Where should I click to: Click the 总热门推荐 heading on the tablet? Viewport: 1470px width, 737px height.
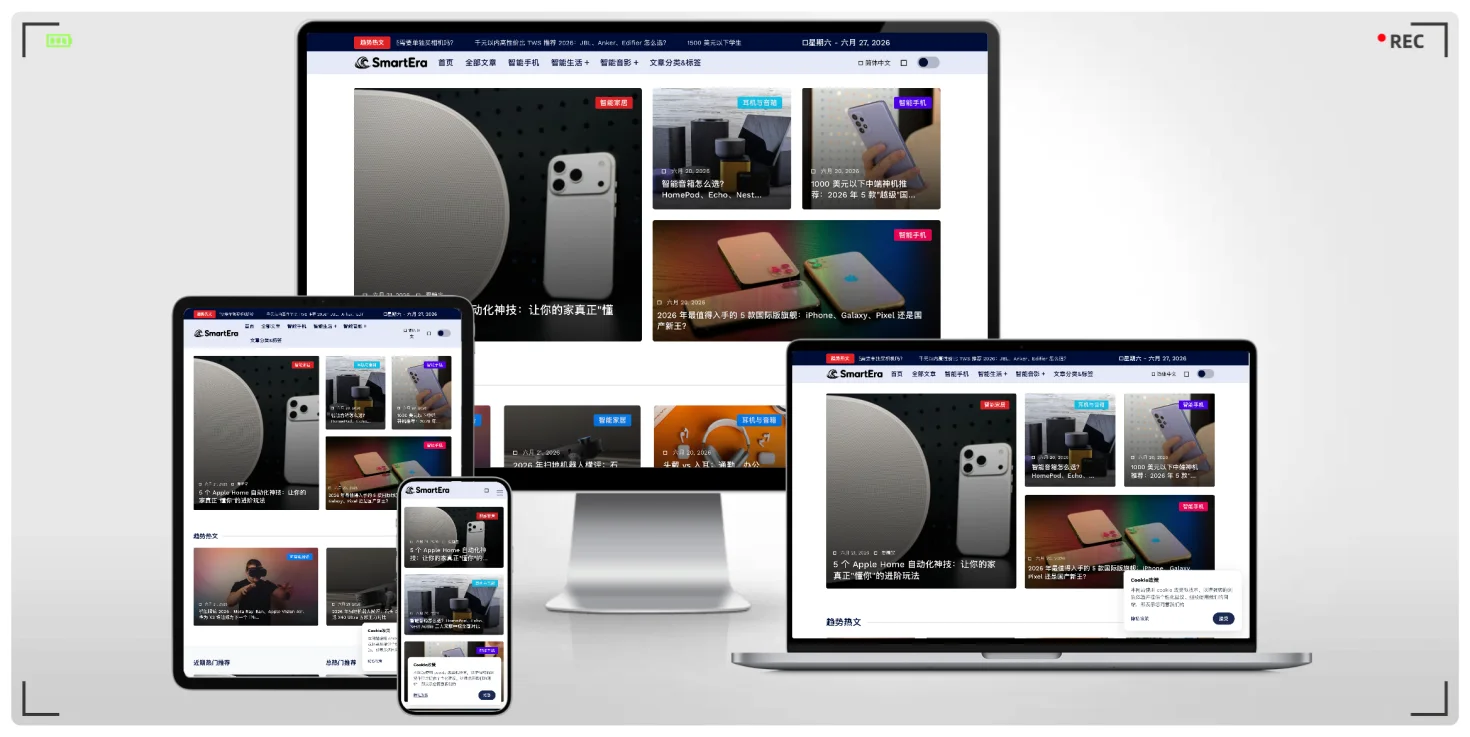[x=340, y=662]
